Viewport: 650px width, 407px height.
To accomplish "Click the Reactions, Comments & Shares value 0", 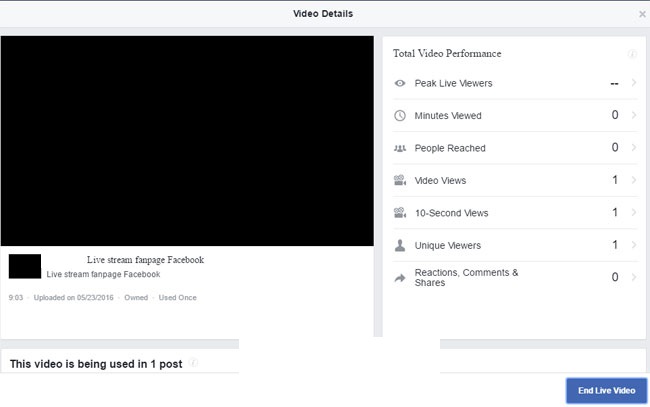I will click(615, 277).
